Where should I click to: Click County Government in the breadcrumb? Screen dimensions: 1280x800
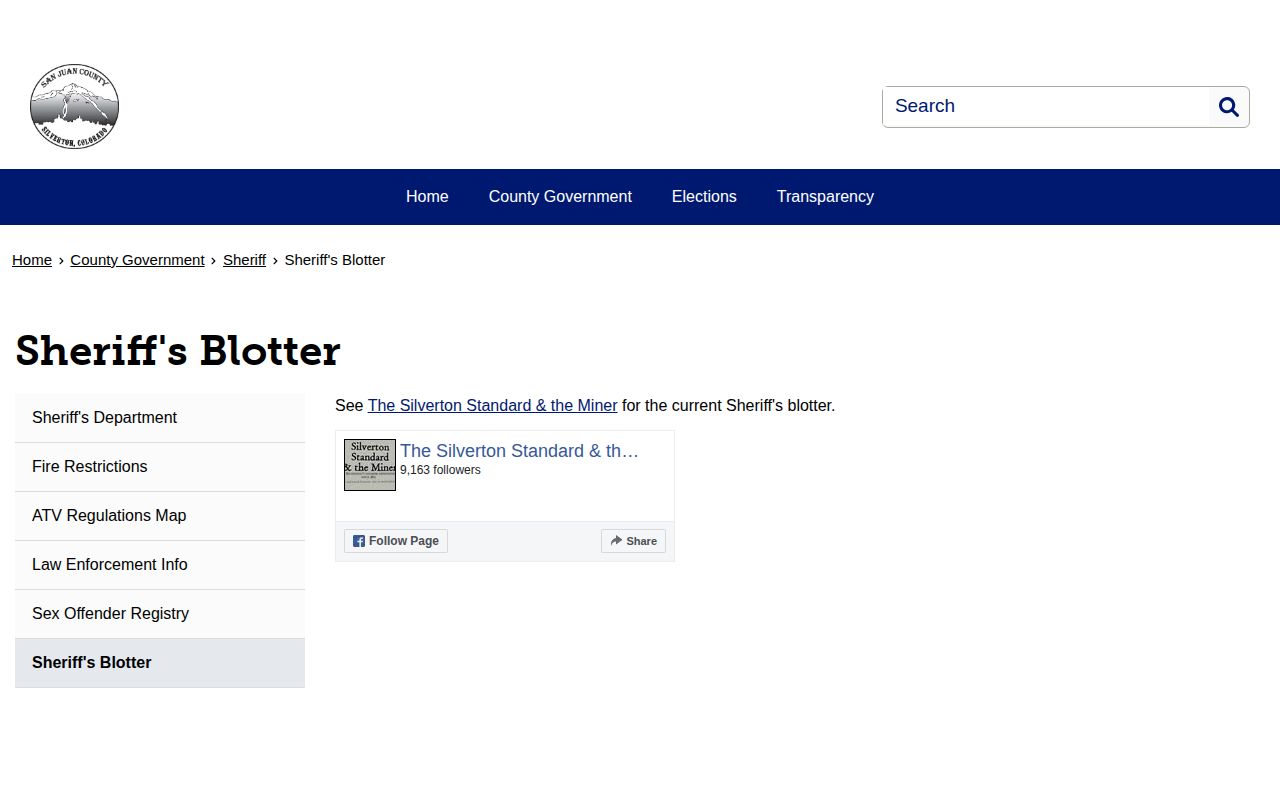pos(137,260)
